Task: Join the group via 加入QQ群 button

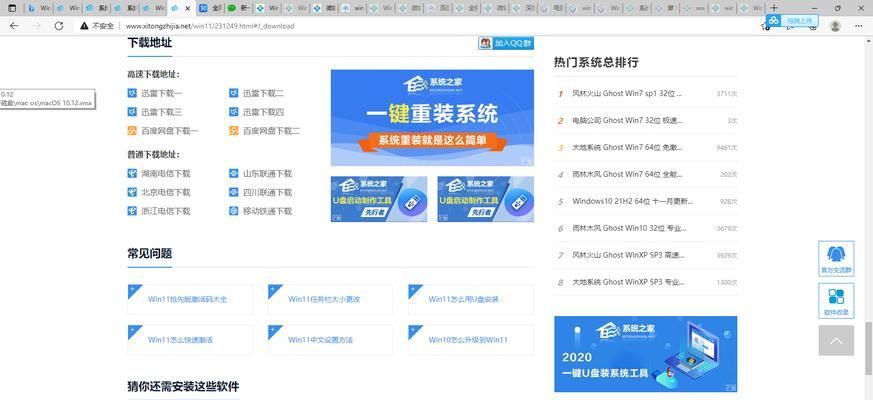Action: coord(506,43)
